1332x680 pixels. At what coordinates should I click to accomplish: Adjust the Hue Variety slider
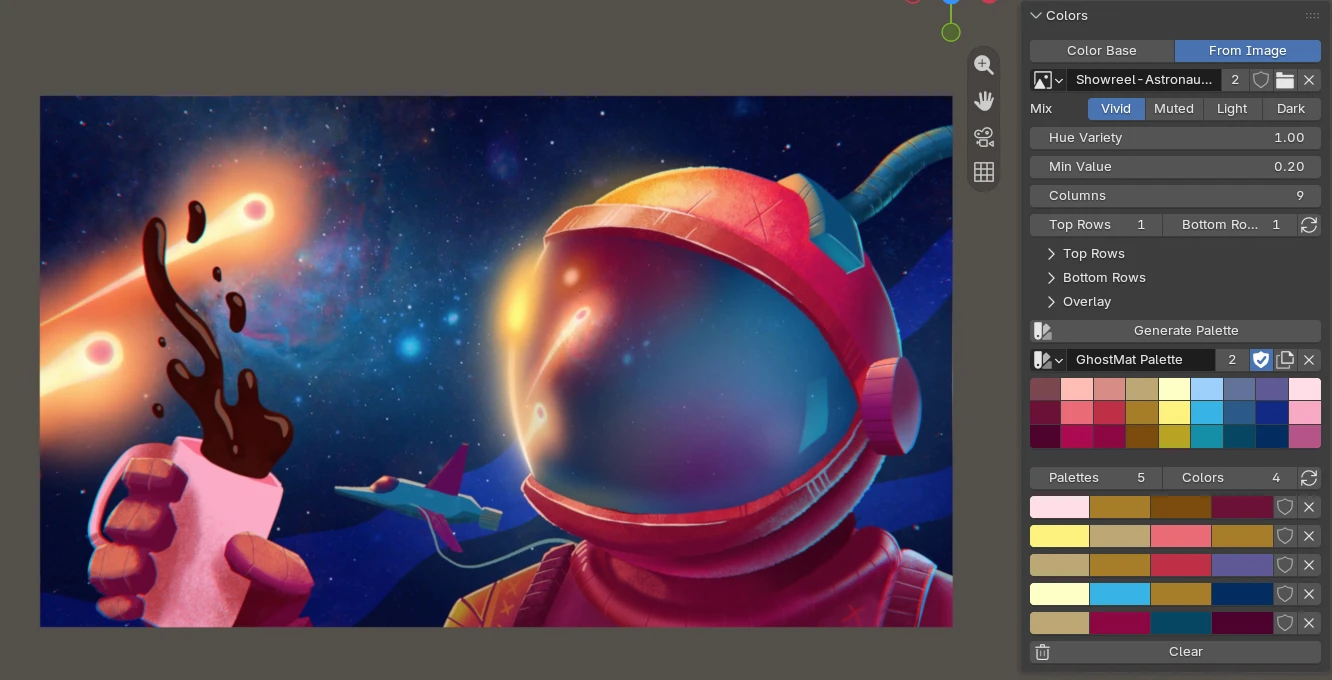tap(1175, 138)
